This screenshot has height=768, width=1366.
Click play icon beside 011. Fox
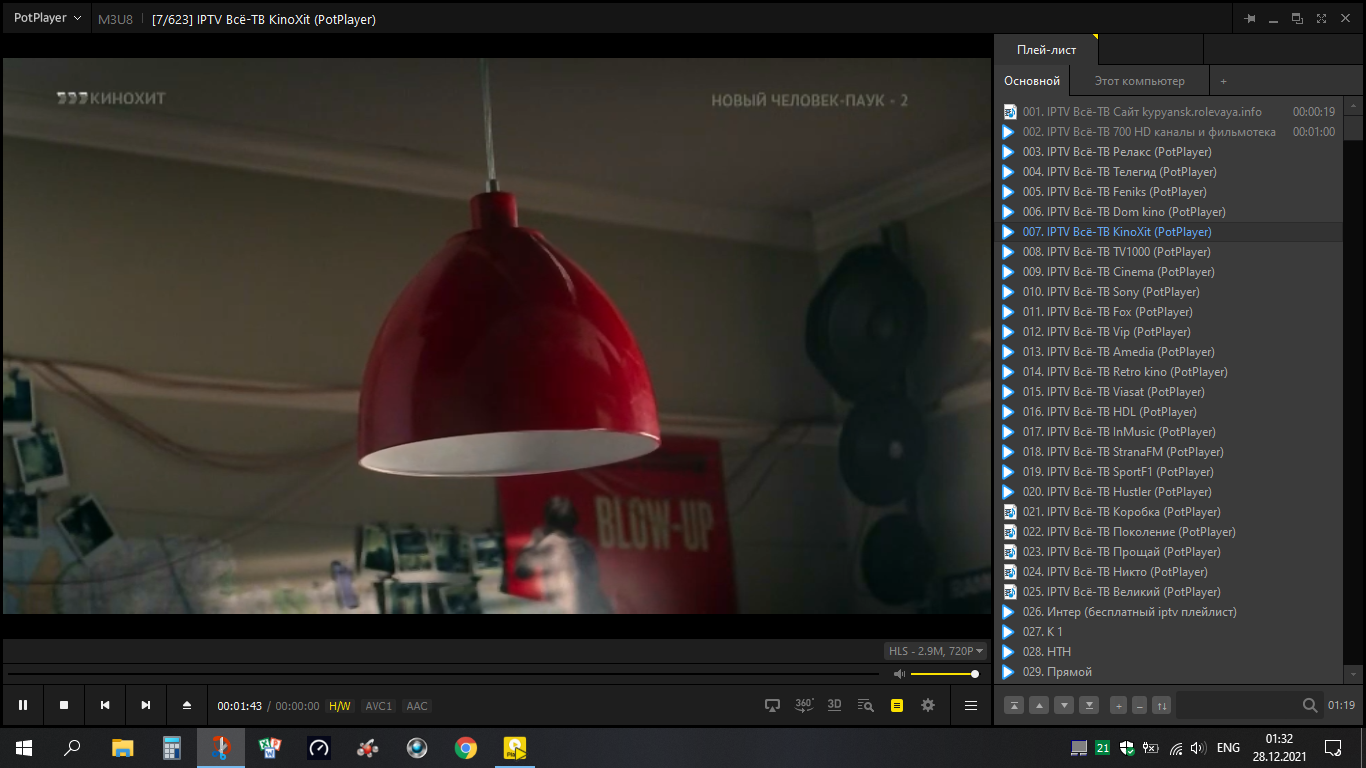pyautogui.click(x=1009, y=312)
